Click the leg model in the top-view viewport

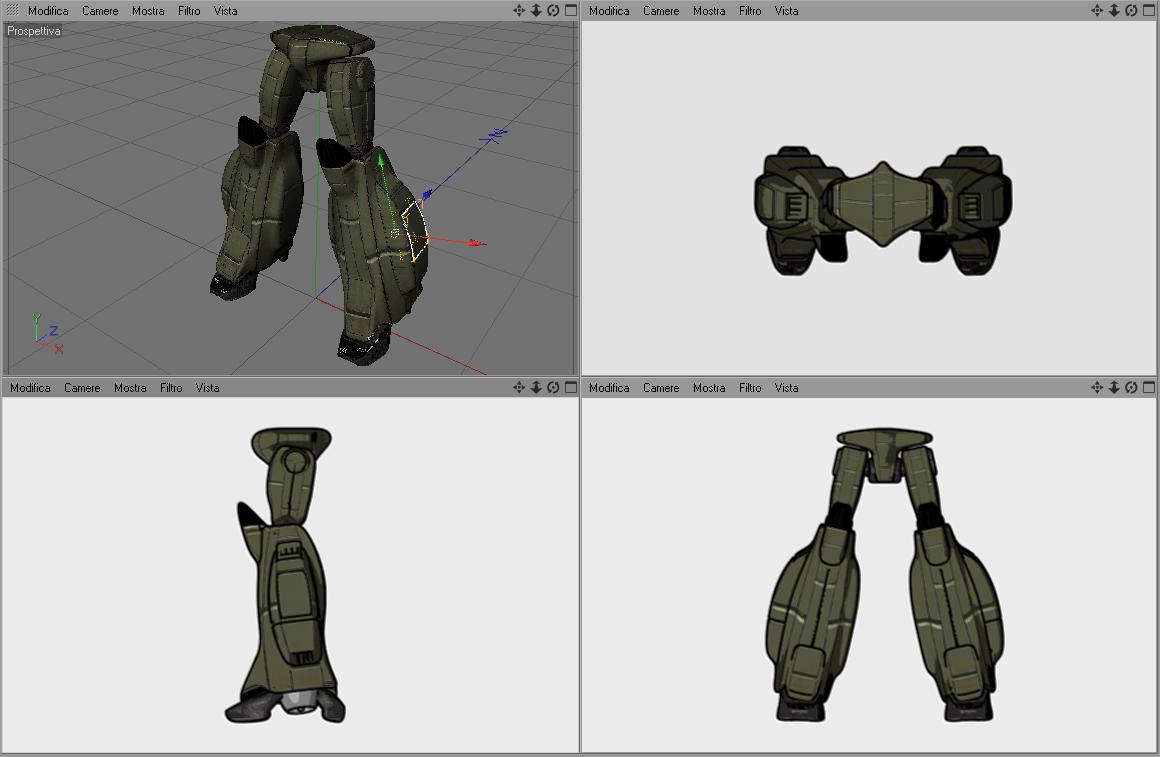pos(883,210)
